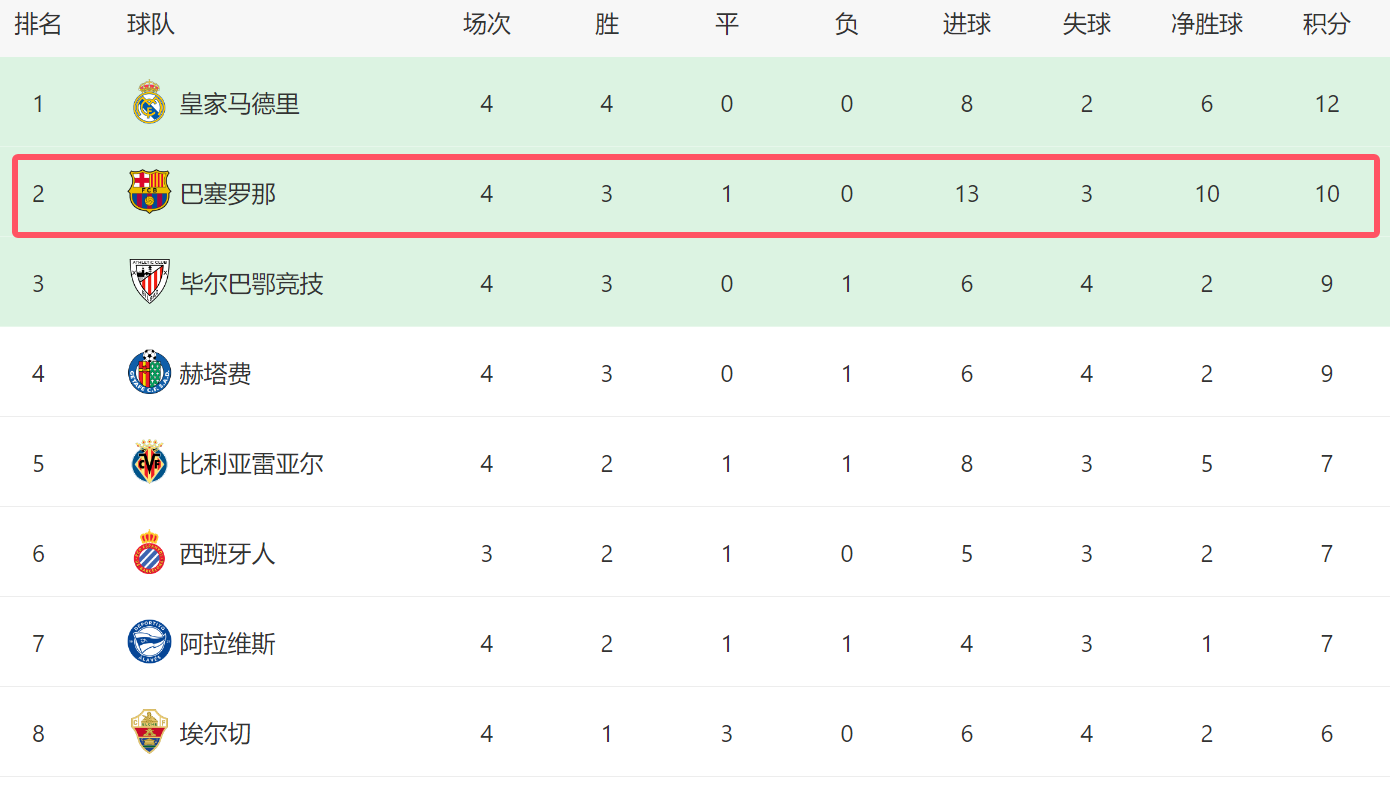Click the Elche club crest
1391x786 pixels.
149,732
